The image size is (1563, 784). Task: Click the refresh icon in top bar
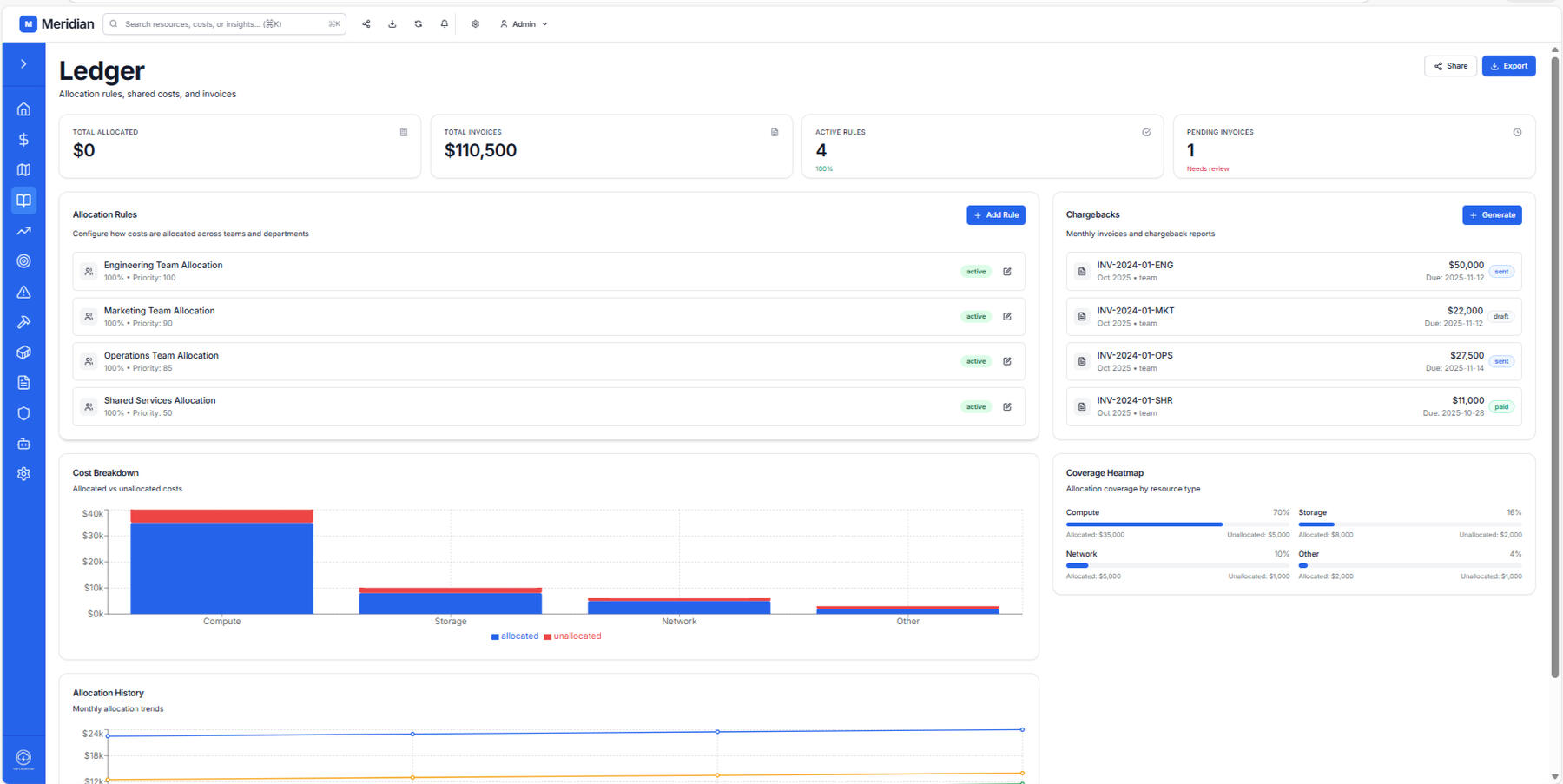click(x=418, y=24)
